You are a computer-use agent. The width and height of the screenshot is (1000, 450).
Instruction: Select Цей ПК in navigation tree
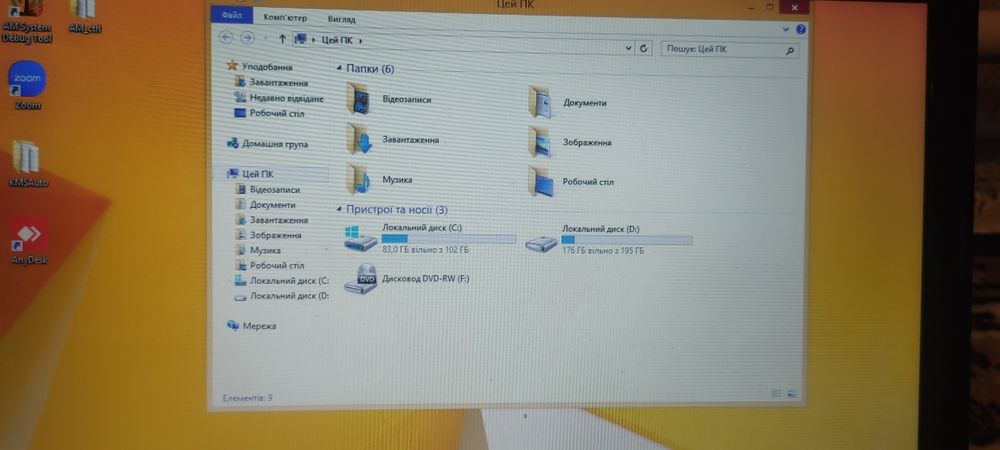tap(251, 174)
